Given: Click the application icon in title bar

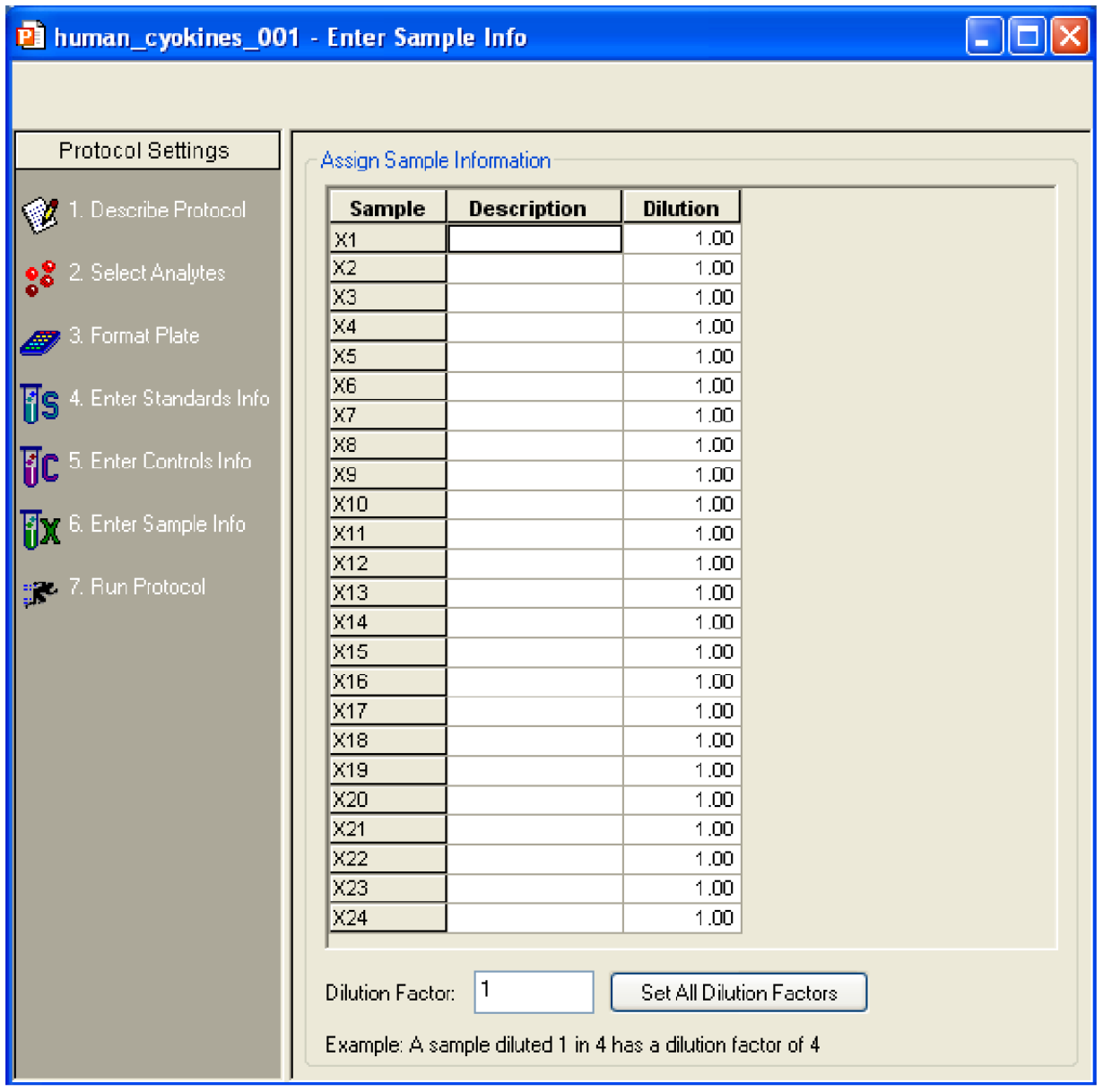Looking at the screenshot, I should 31,37.
